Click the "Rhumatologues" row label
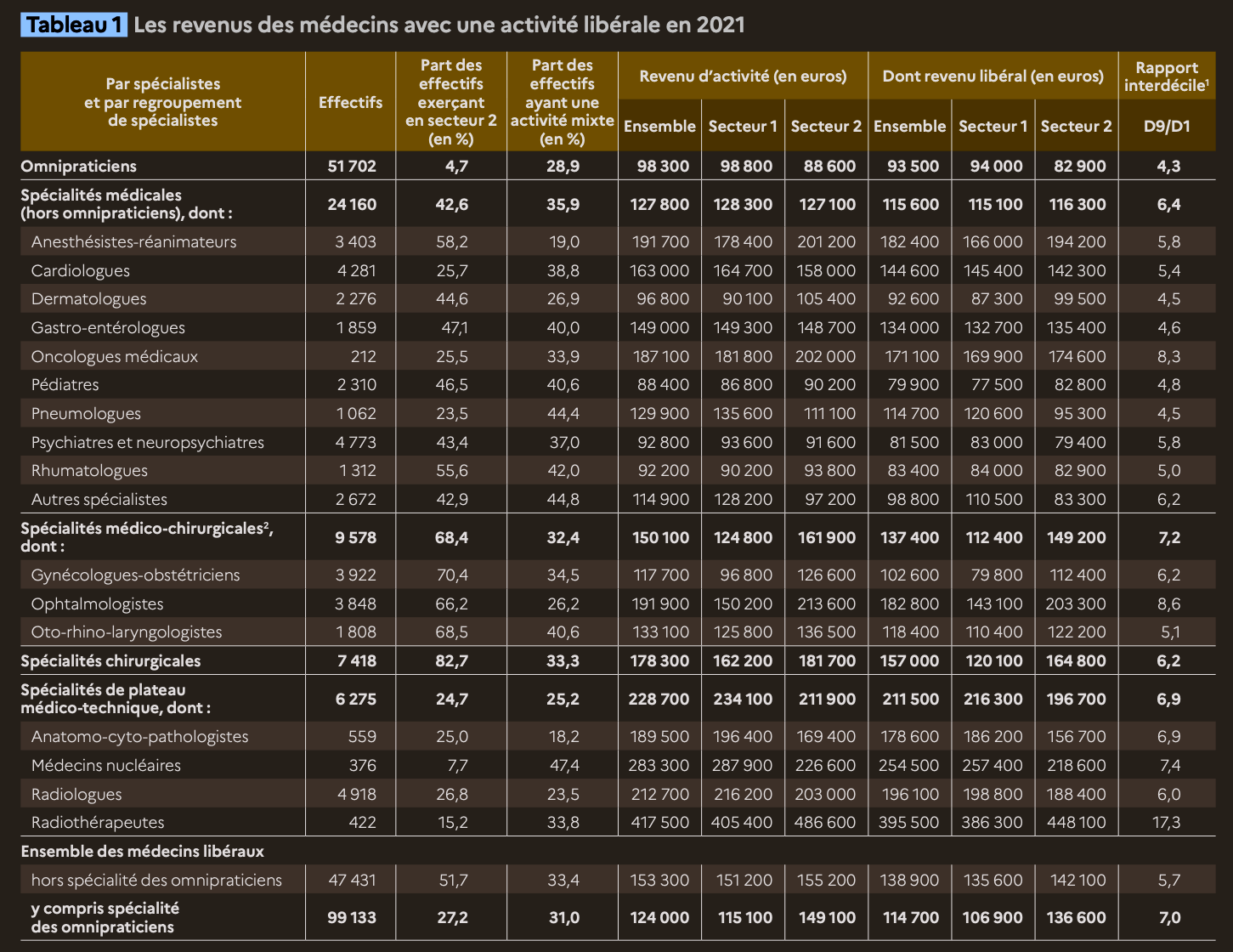 click(89, 470)
